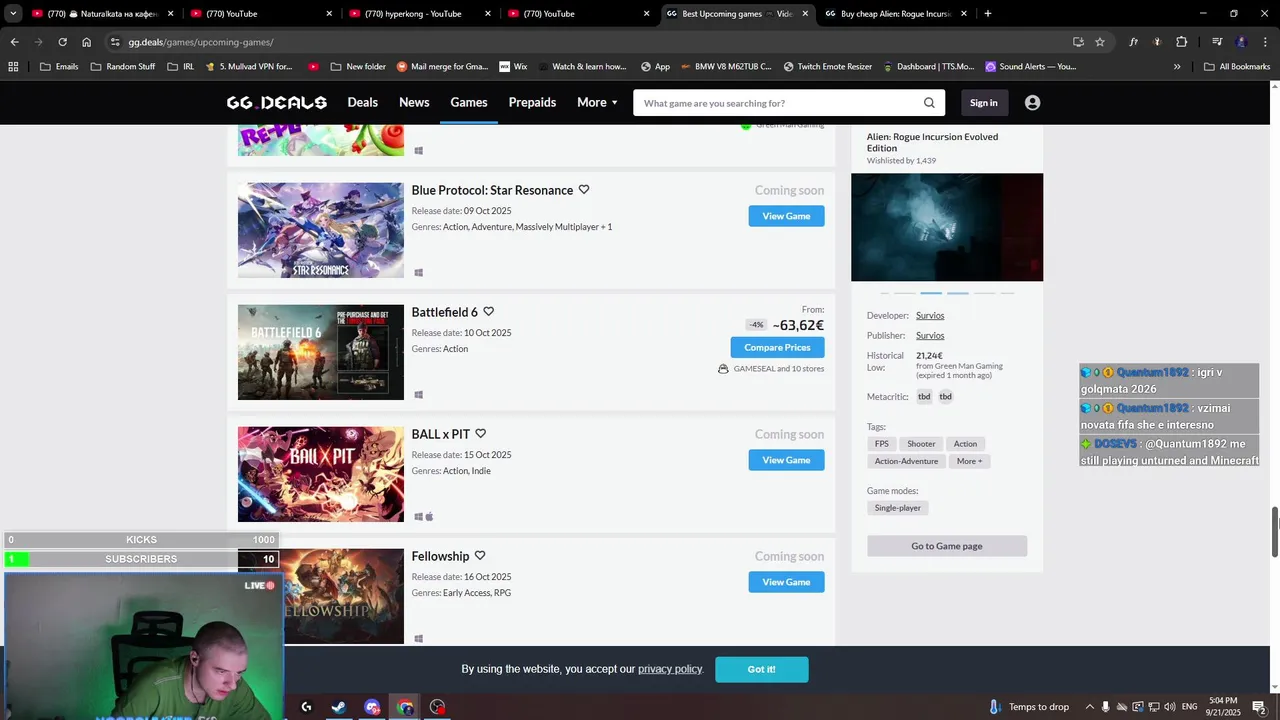
Task: Open the browser home page
Action: [x=87, y=42]
